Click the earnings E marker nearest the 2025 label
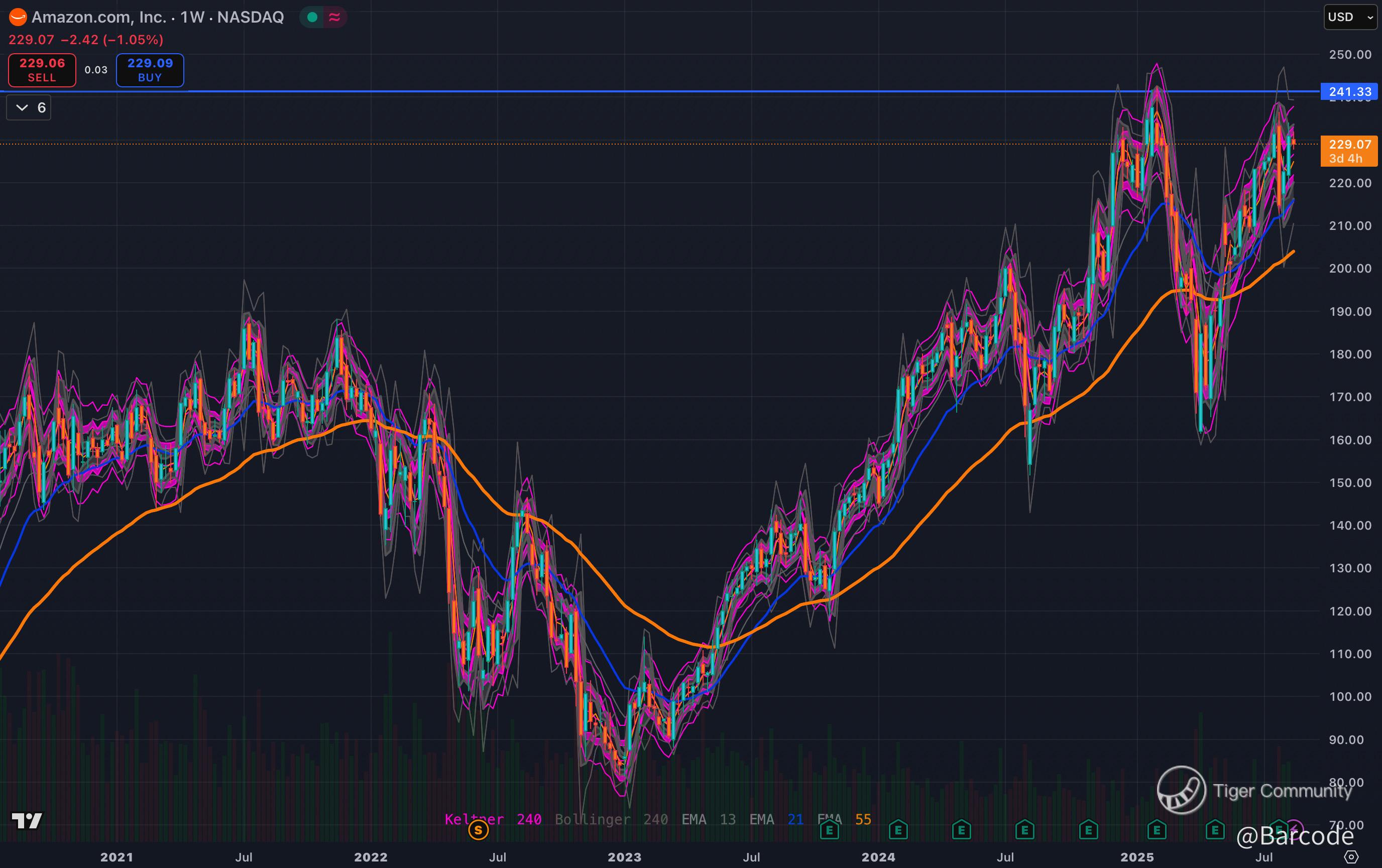Image resolution: width=1382 pixels, height=868 pixels. [1157, 829]
